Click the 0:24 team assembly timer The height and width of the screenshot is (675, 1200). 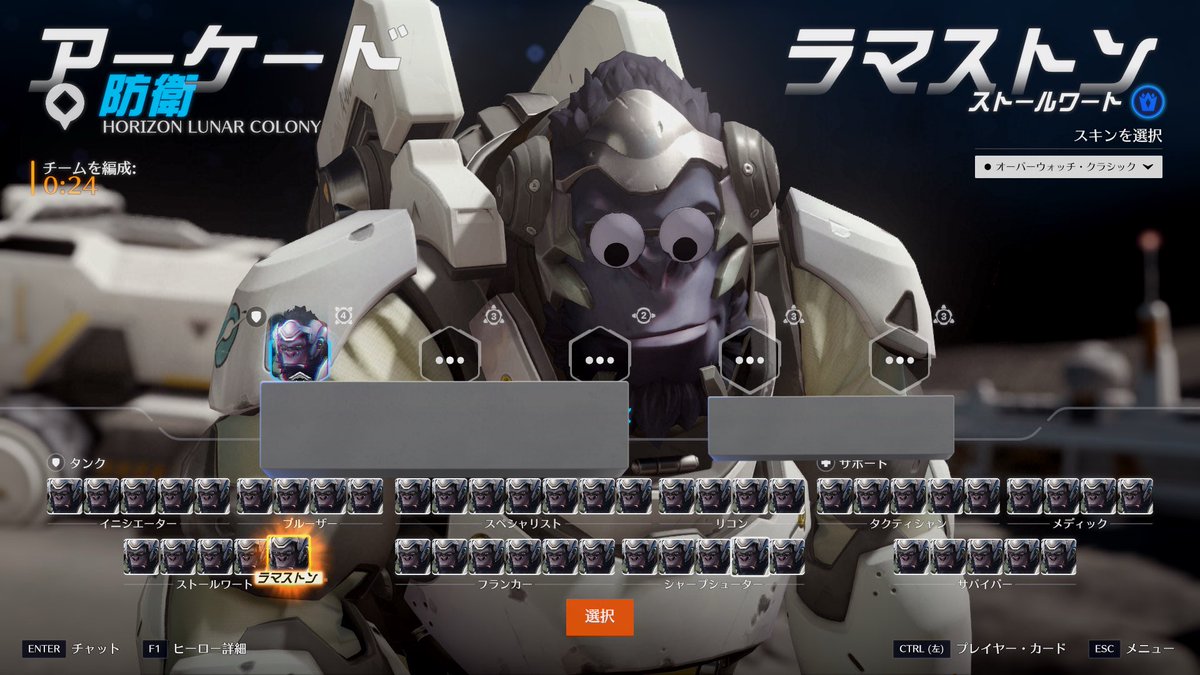pos(70,186)
